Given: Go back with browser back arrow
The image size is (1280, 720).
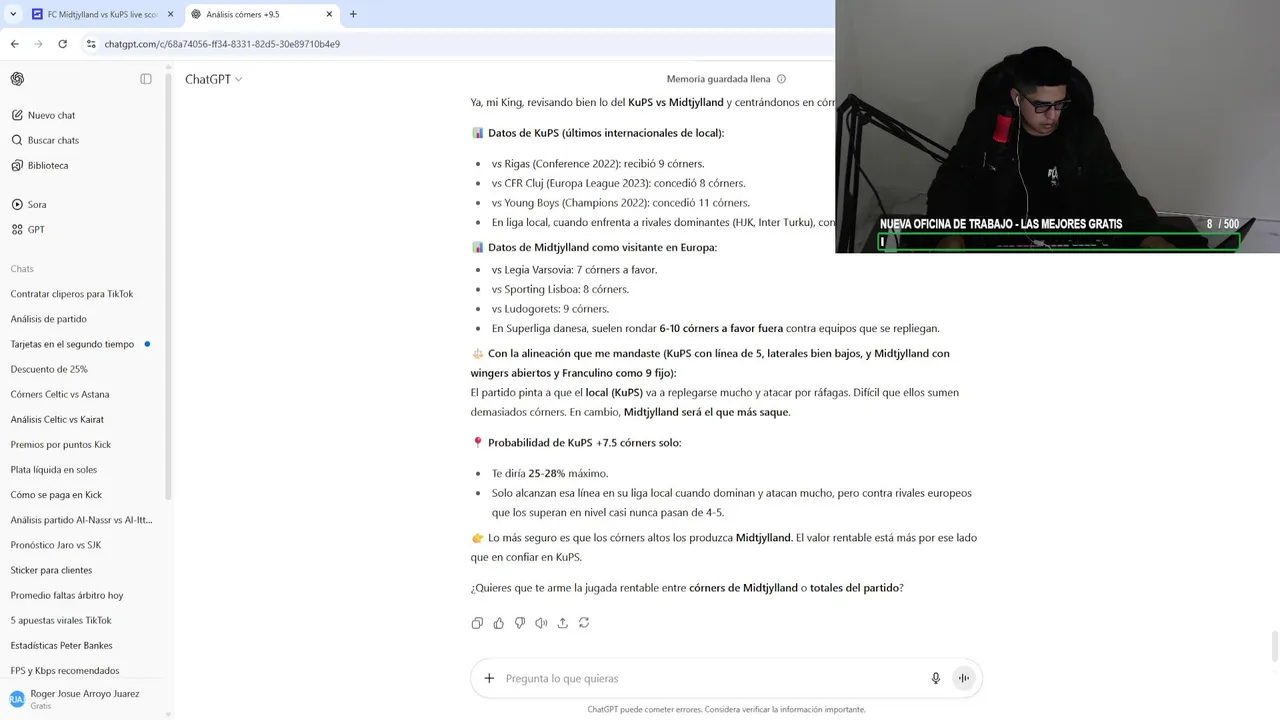Looking at the screenshot, I should (x=14, y=44).
